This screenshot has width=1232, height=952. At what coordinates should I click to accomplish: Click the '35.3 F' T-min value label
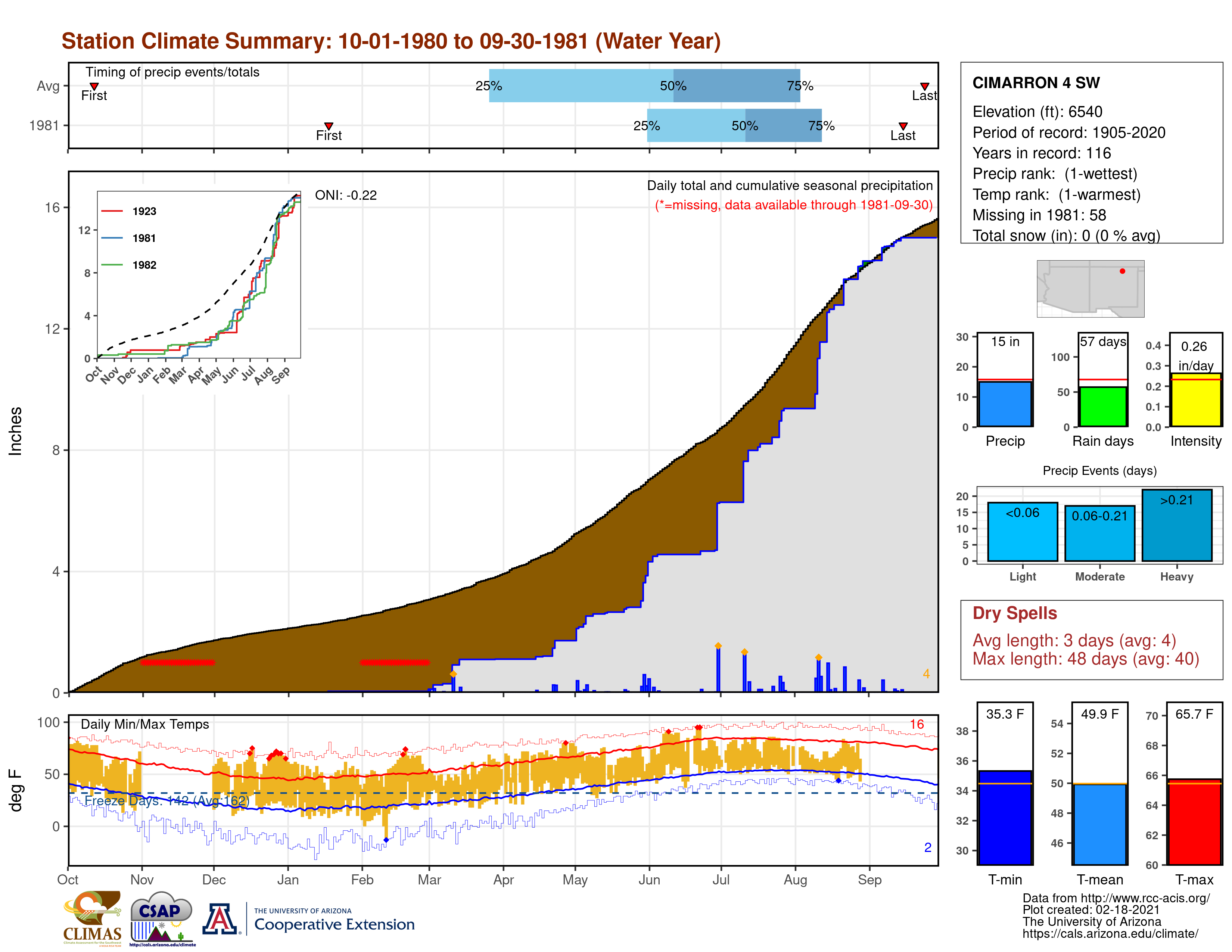click(x=1005, y=714)
